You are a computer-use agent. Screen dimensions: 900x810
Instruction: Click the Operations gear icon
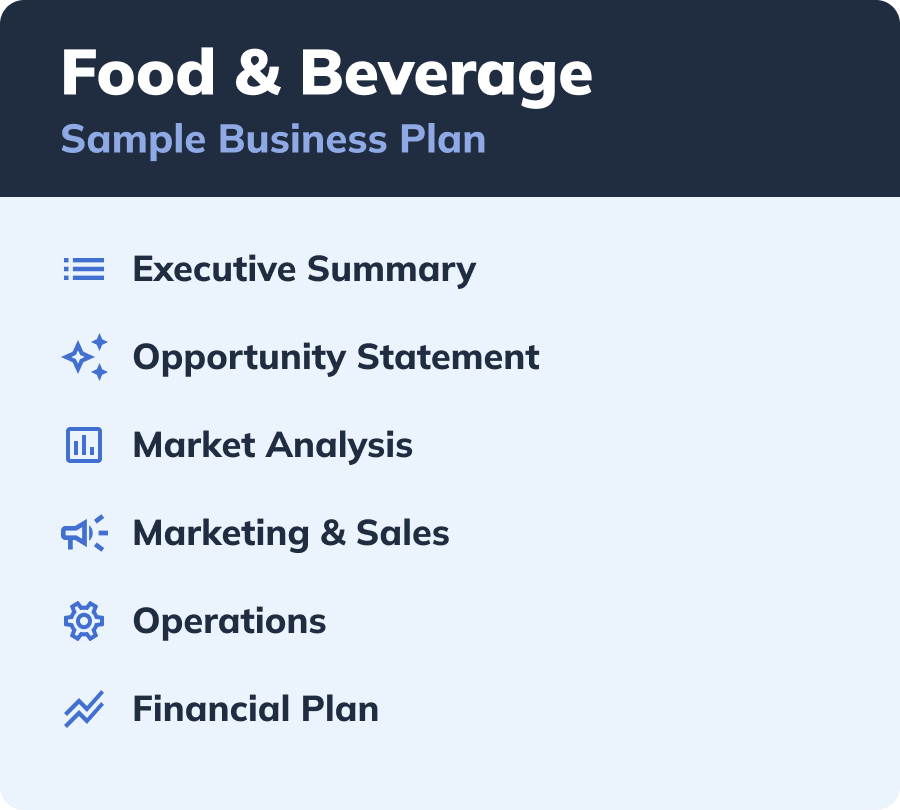click(x=84, y=621)
